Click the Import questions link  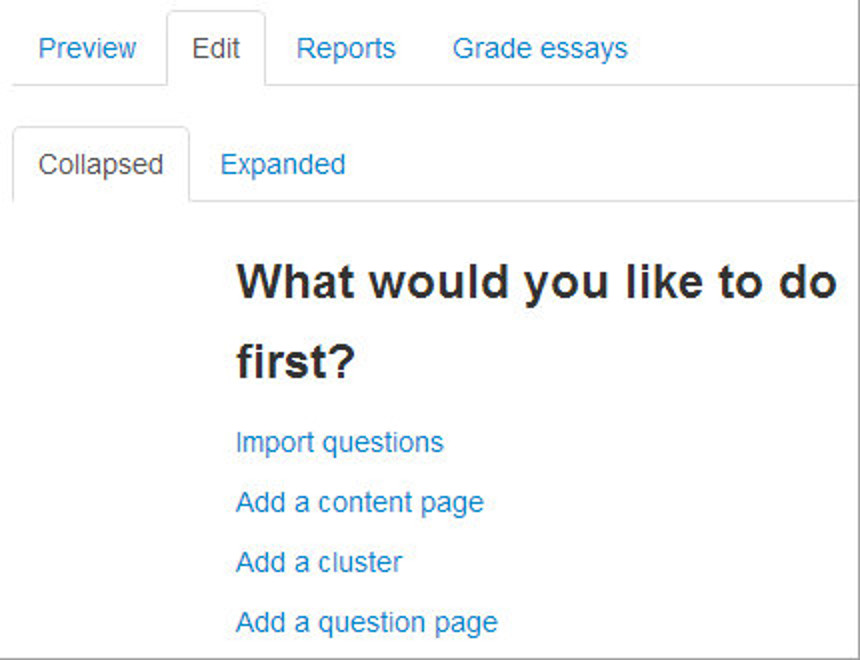(340, 442)
